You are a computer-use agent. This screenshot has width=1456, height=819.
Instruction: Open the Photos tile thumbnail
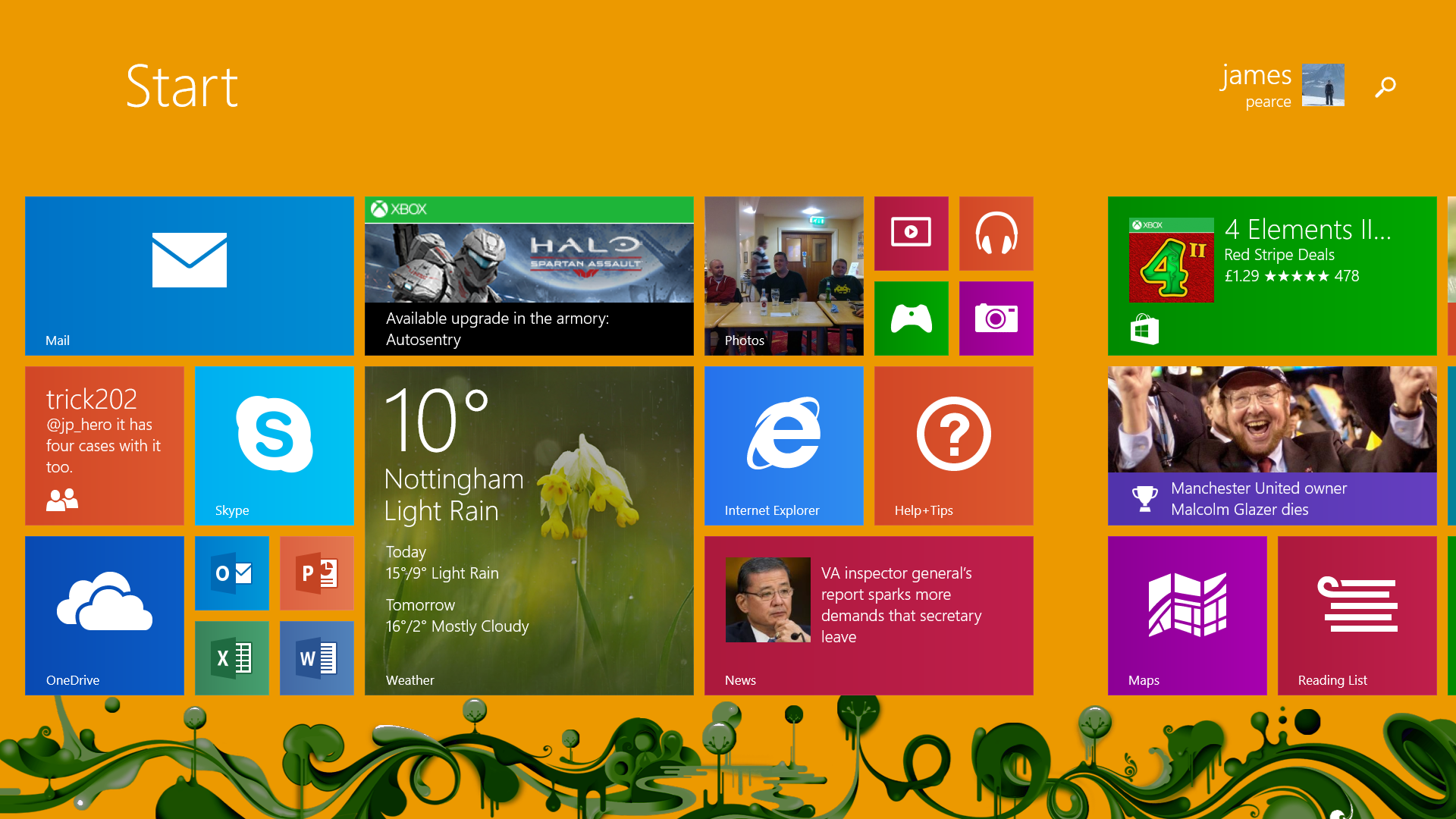tap(783, 275)
